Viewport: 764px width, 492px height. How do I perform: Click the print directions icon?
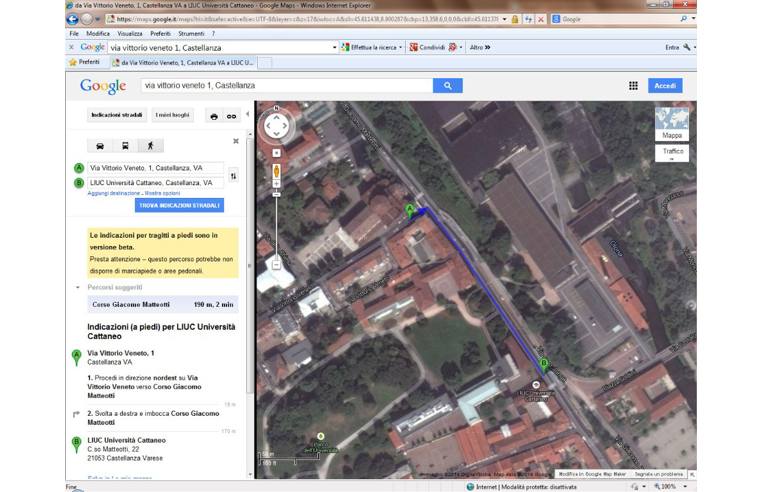click(x=213, y=116)
